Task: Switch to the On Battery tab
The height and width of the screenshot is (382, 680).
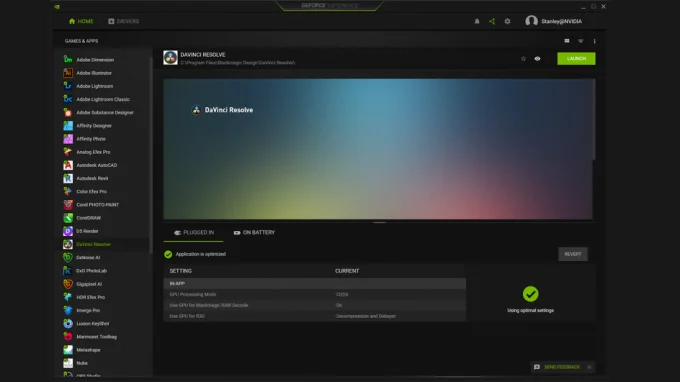Action: [254, 233]
